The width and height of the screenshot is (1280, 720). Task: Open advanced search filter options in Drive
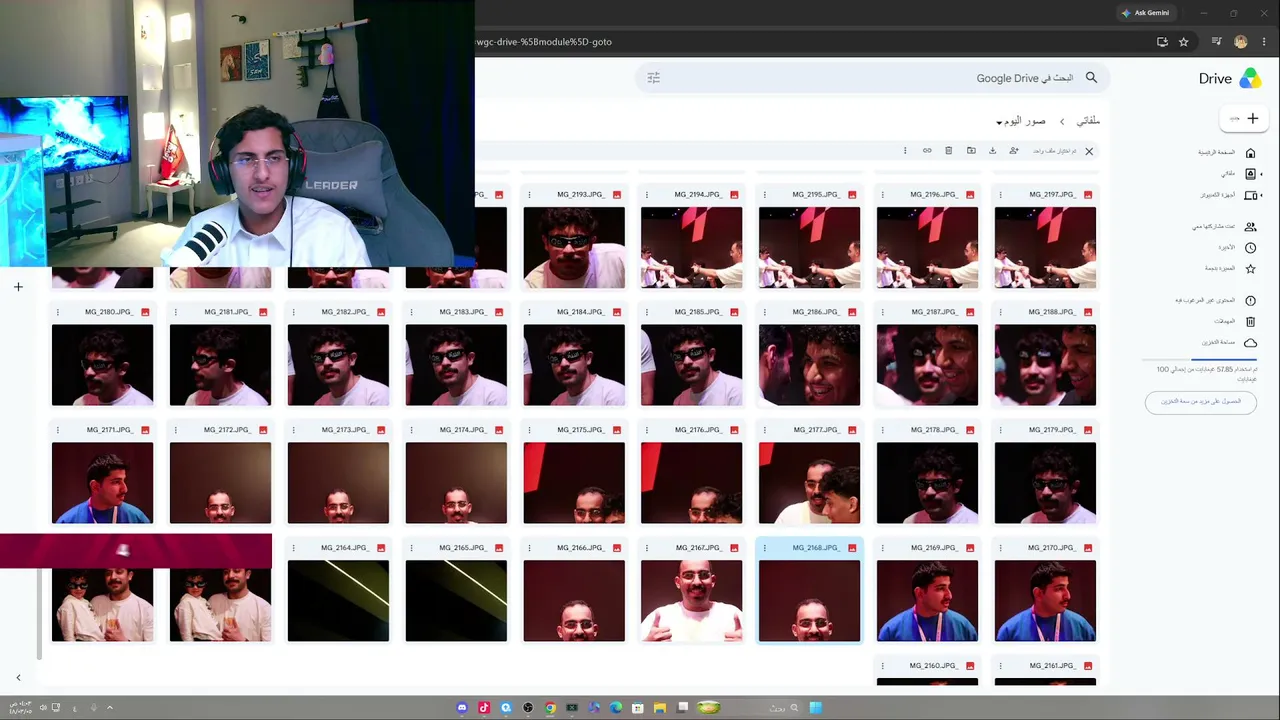pos(654,78)
